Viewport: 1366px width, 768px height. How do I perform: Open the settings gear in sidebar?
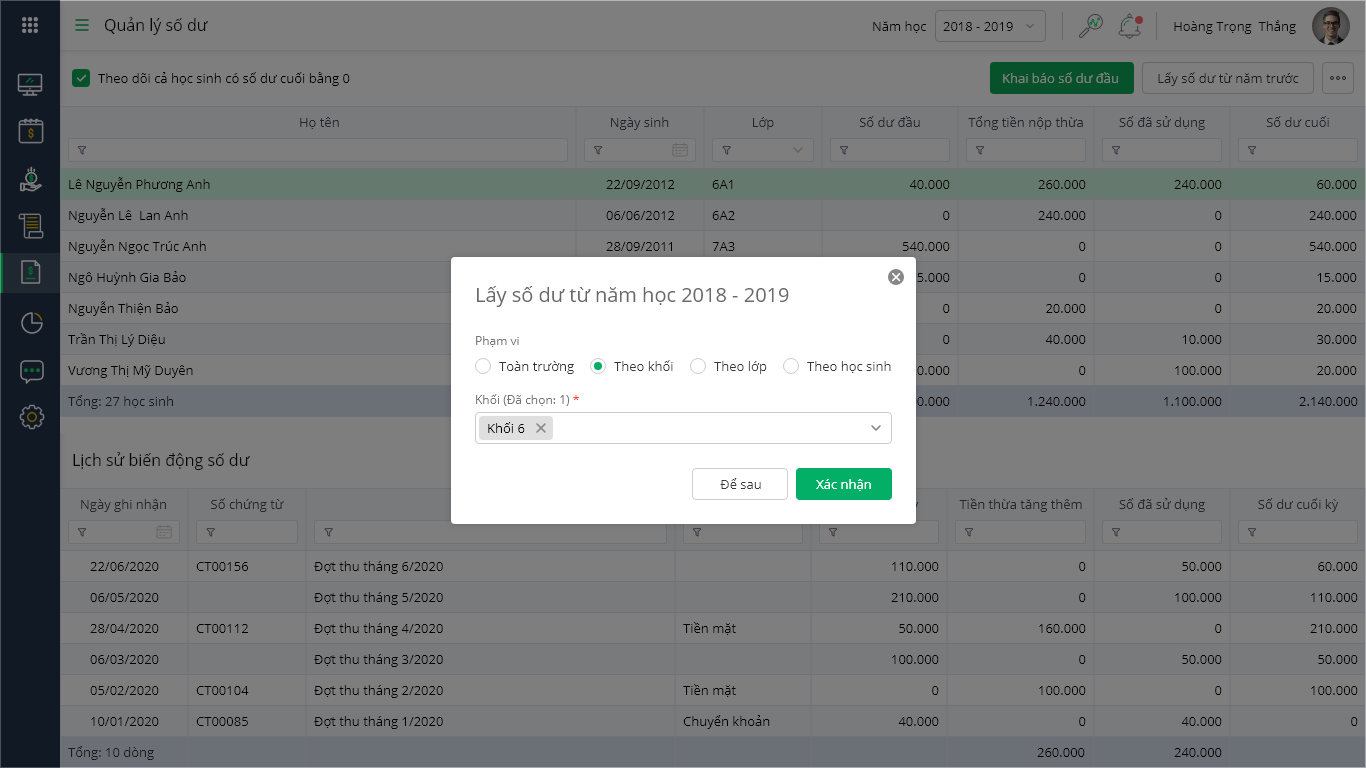pyautogui.click(x=31, y=417)
